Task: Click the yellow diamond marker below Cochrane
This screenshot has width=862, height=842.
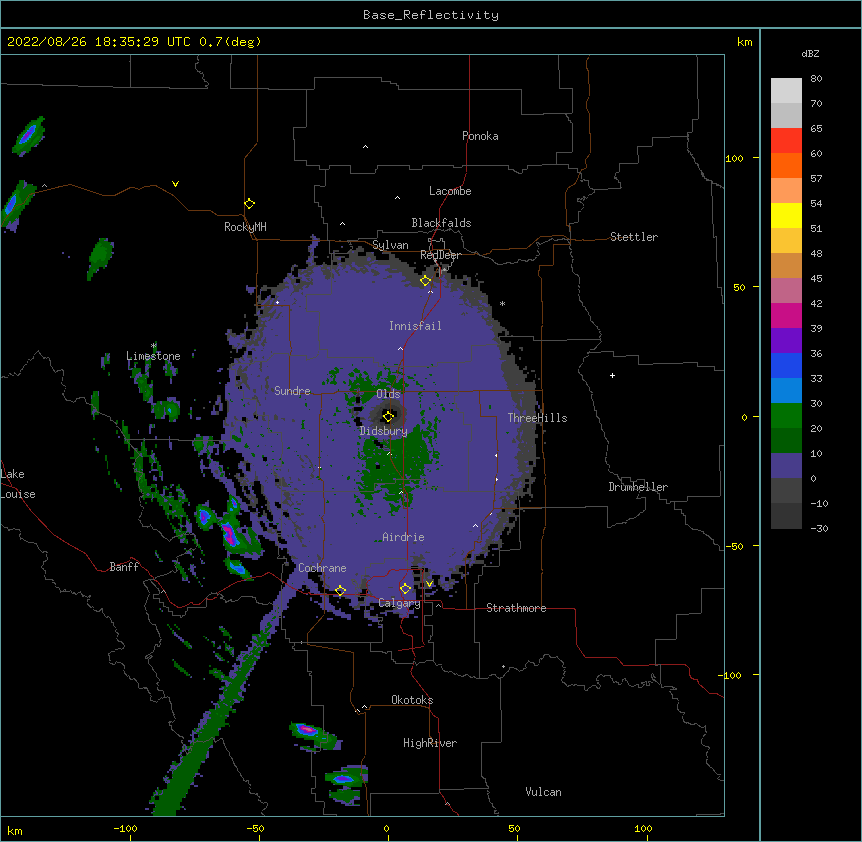Action: [x=340, y=590]
